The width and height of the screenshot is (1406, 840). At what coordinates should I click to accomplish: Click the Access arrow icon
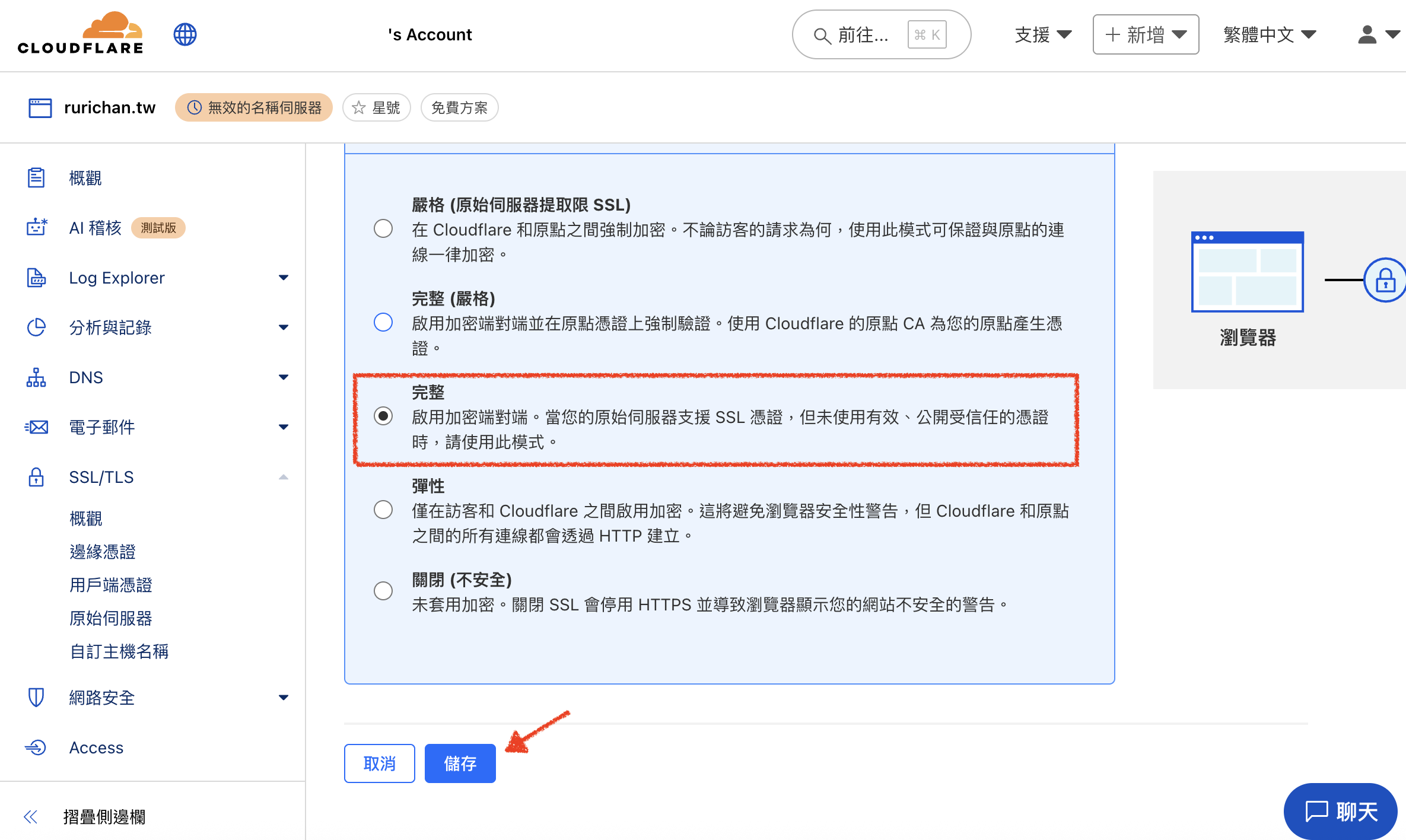(x=36, y=747)
